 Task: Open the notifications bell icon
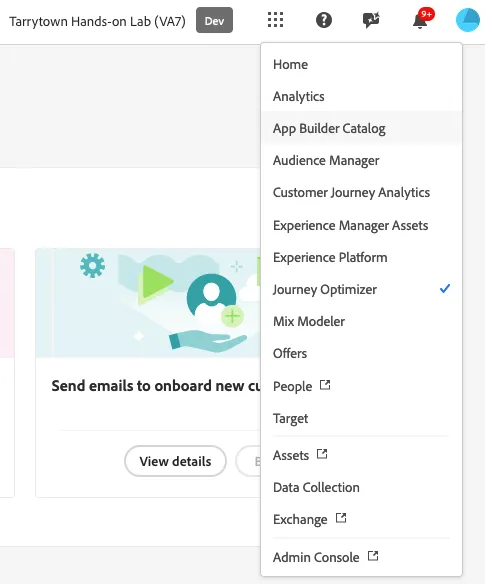(421, 20)
